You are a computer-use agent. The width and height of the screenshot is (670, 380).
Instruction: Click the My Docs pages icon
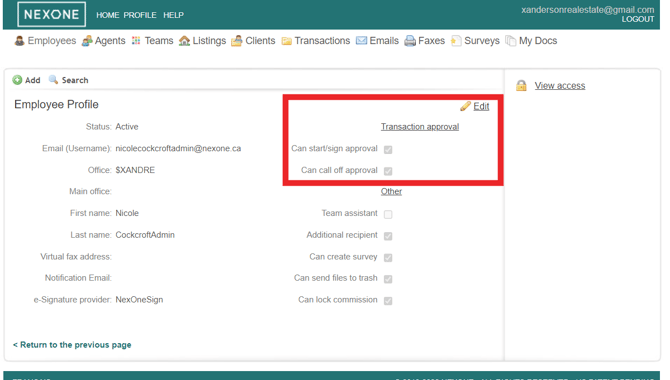(510, 41)
